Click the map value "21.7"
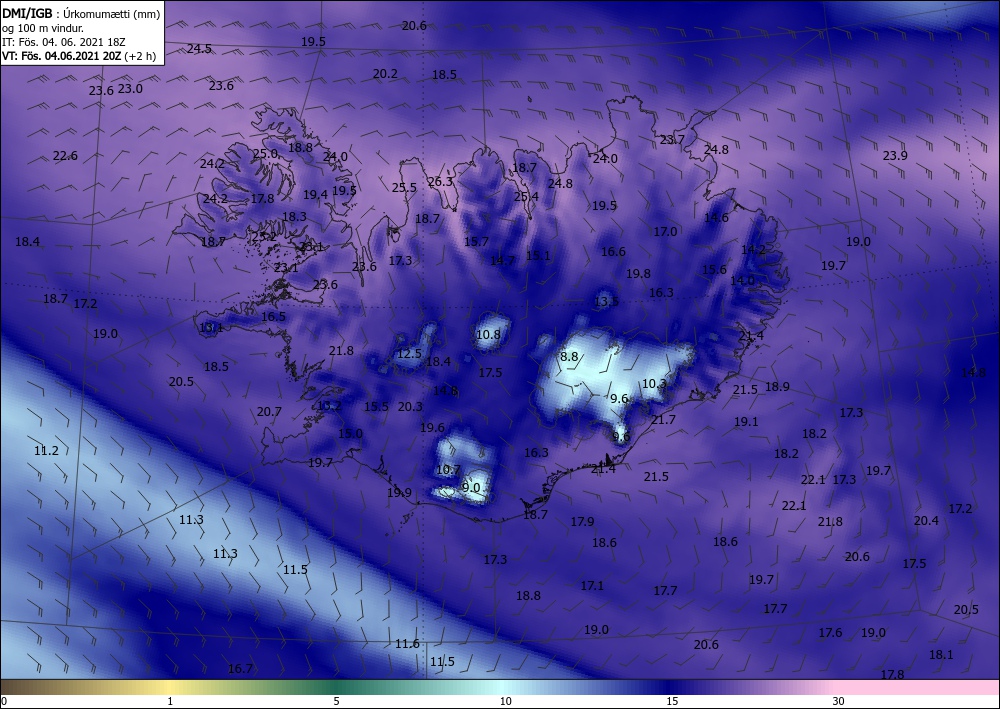This screenshot has width=1000, height=709. coord(663,420)
